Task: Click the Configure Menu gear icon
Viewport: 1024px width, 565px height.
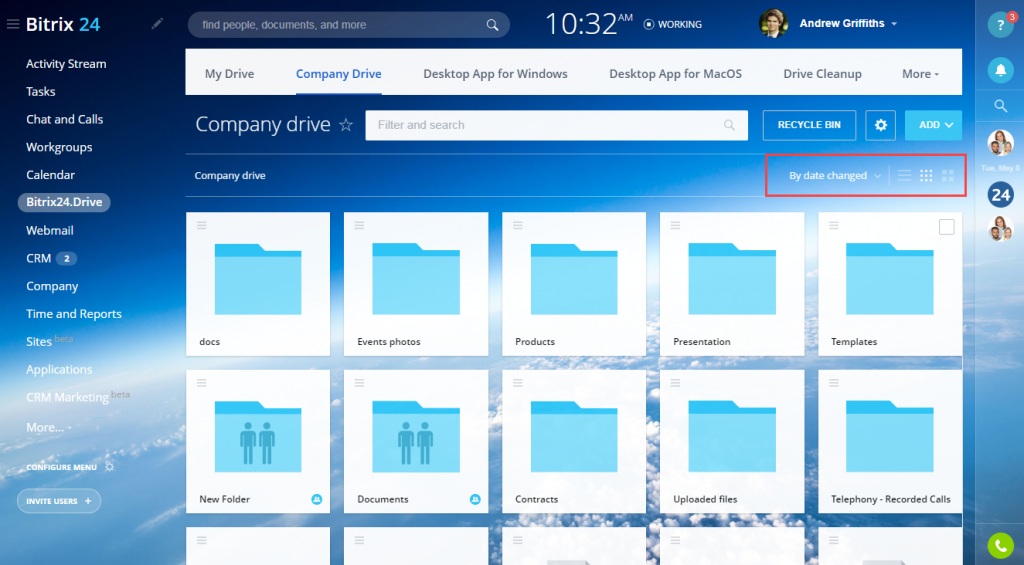Action: (109, 467)
